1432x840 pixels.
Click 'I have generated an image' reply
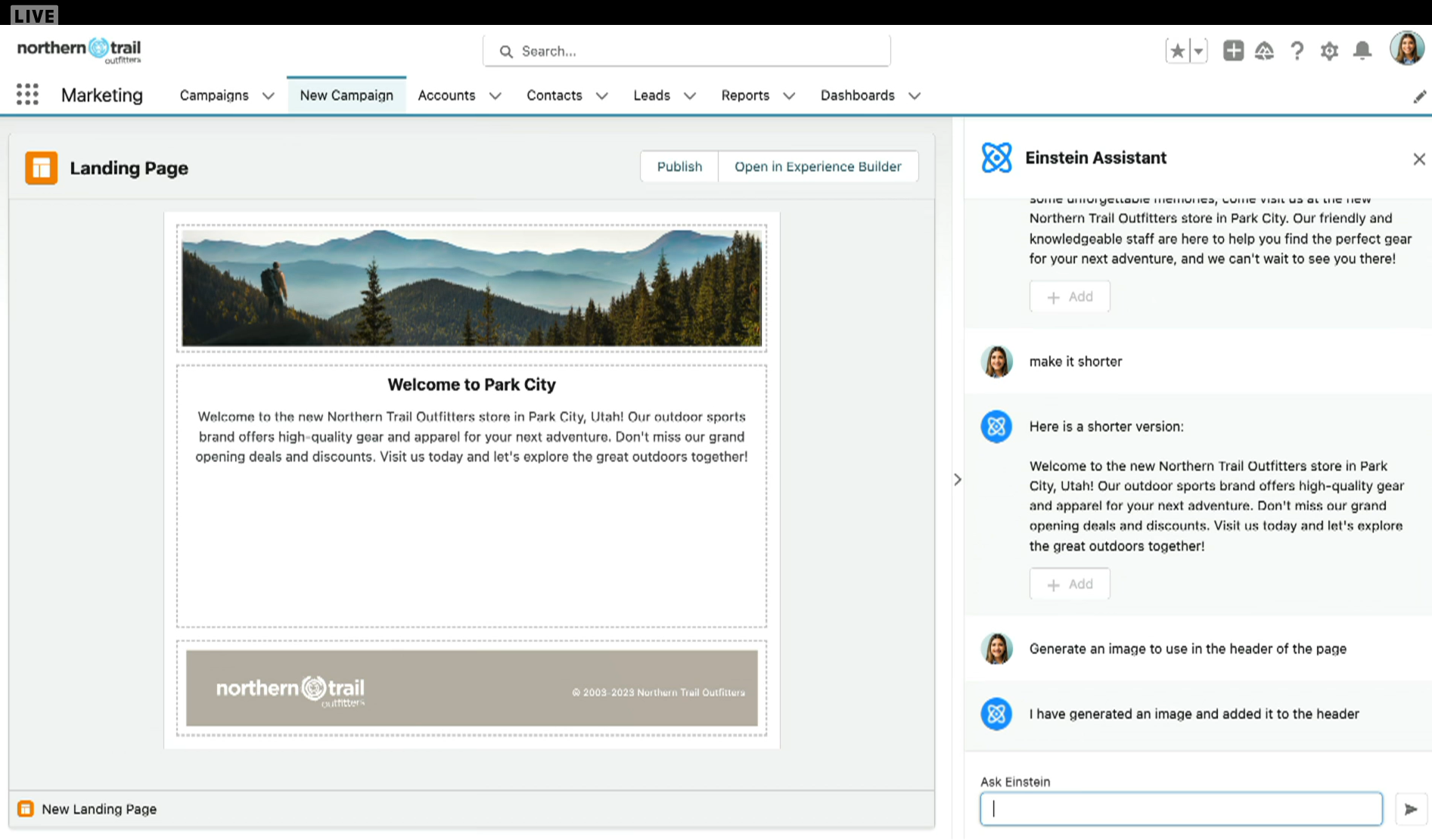[x=1194, y=714]
